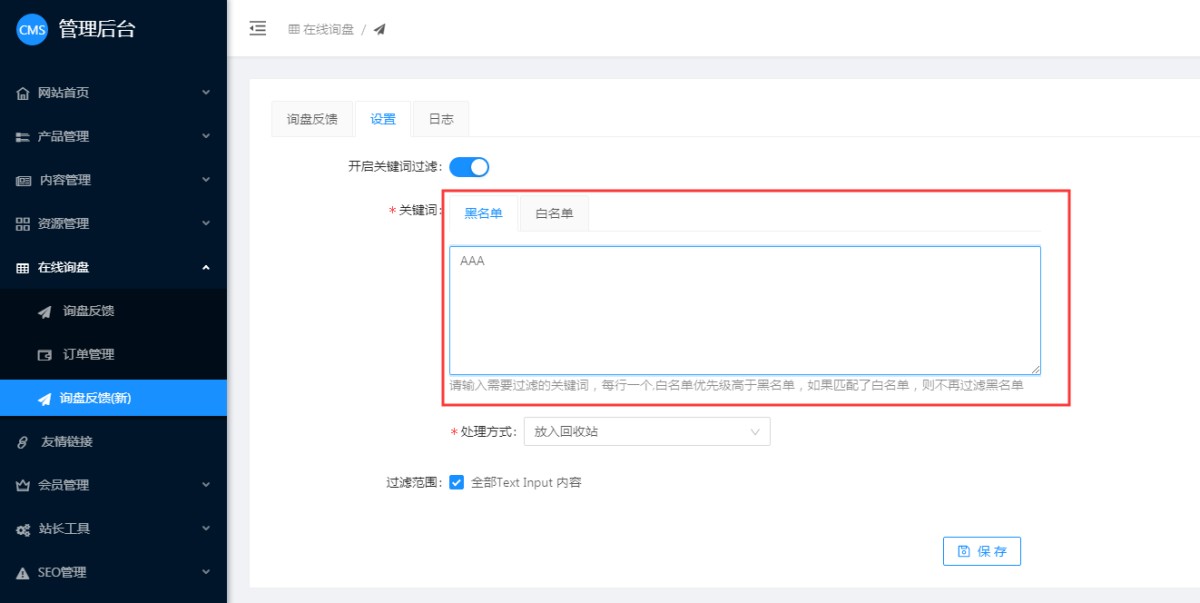Uncheck the 全部Text Input 内容 checkbox
The width and height of the screenshot is (1200, 603).
pyautogui.click(x=457, y=482)
